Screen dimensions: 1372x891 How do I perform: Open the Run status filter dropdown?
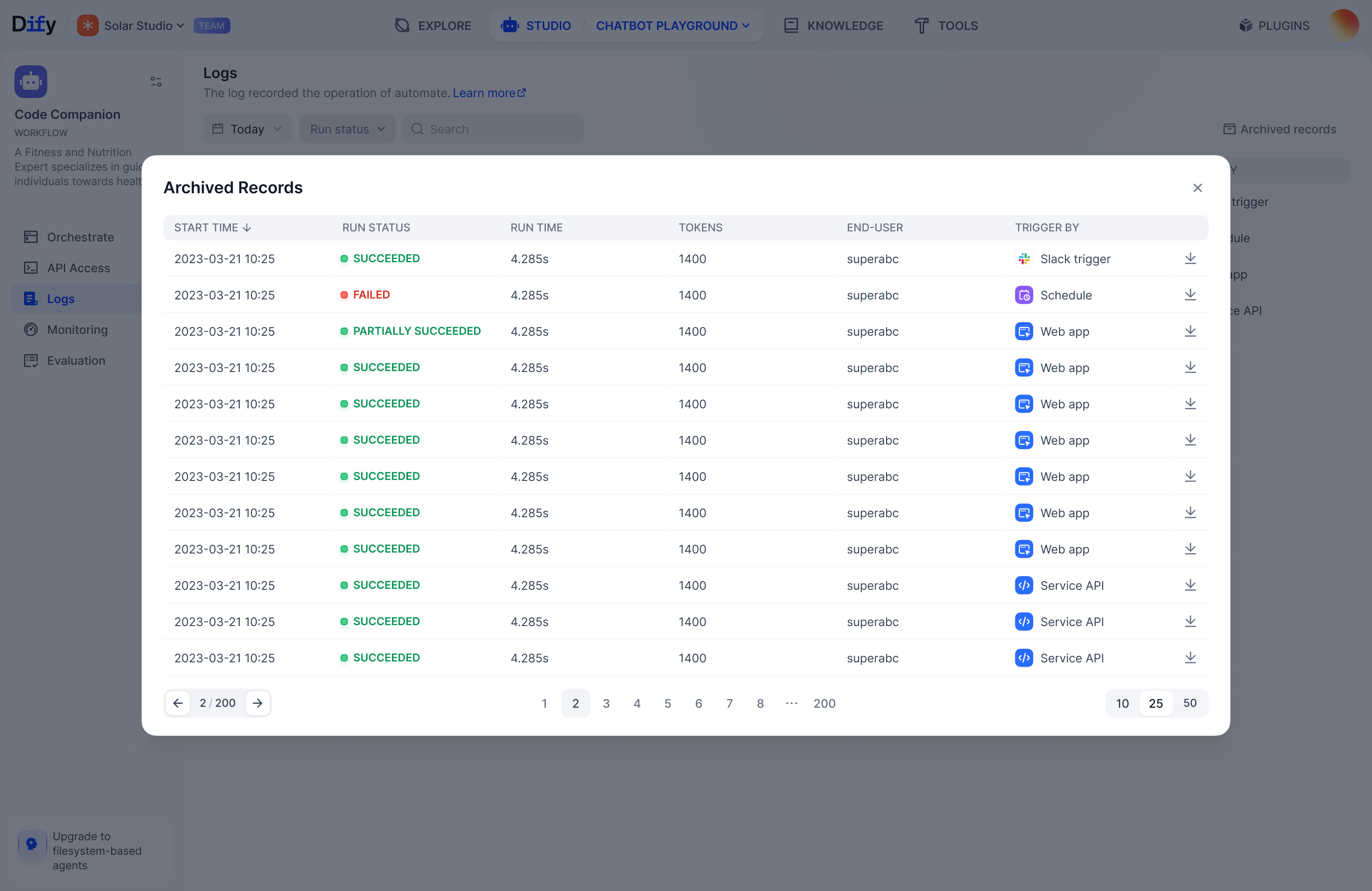pyautogui.click(x=347, y=129)
